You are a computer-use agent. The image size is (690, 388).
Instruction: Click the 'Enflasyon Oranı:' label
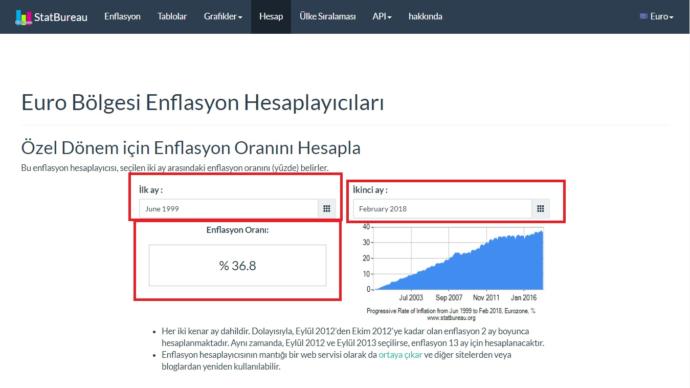click(238, 230)
